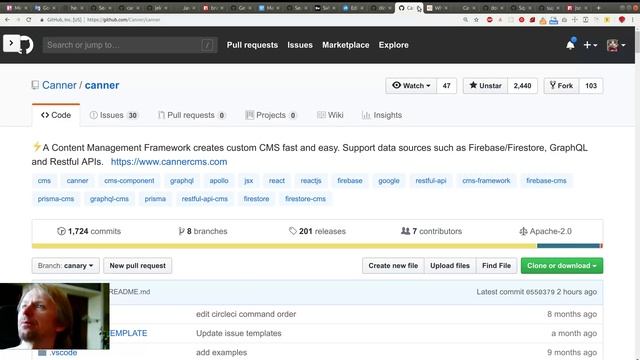The height and width of the screenshot is (360, 640).
Task: Open the graphql topic tag
Action: 182,180
